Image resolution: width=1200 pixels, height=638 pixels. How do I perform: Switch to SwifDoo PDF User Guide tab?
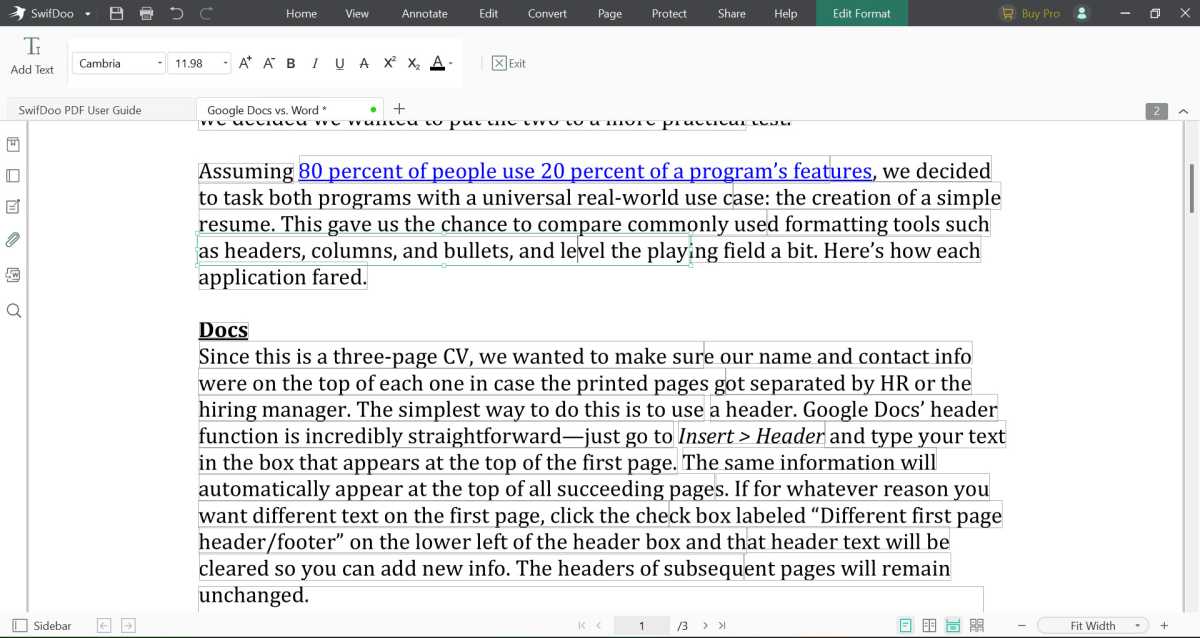click(x=98, y=110)
